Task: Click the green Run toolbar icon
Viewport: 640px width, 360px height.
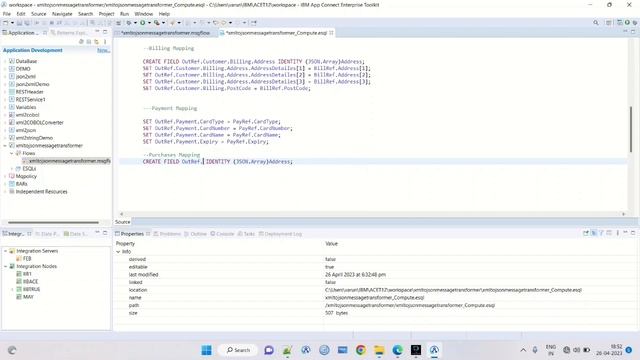Action: click(142, 23)
